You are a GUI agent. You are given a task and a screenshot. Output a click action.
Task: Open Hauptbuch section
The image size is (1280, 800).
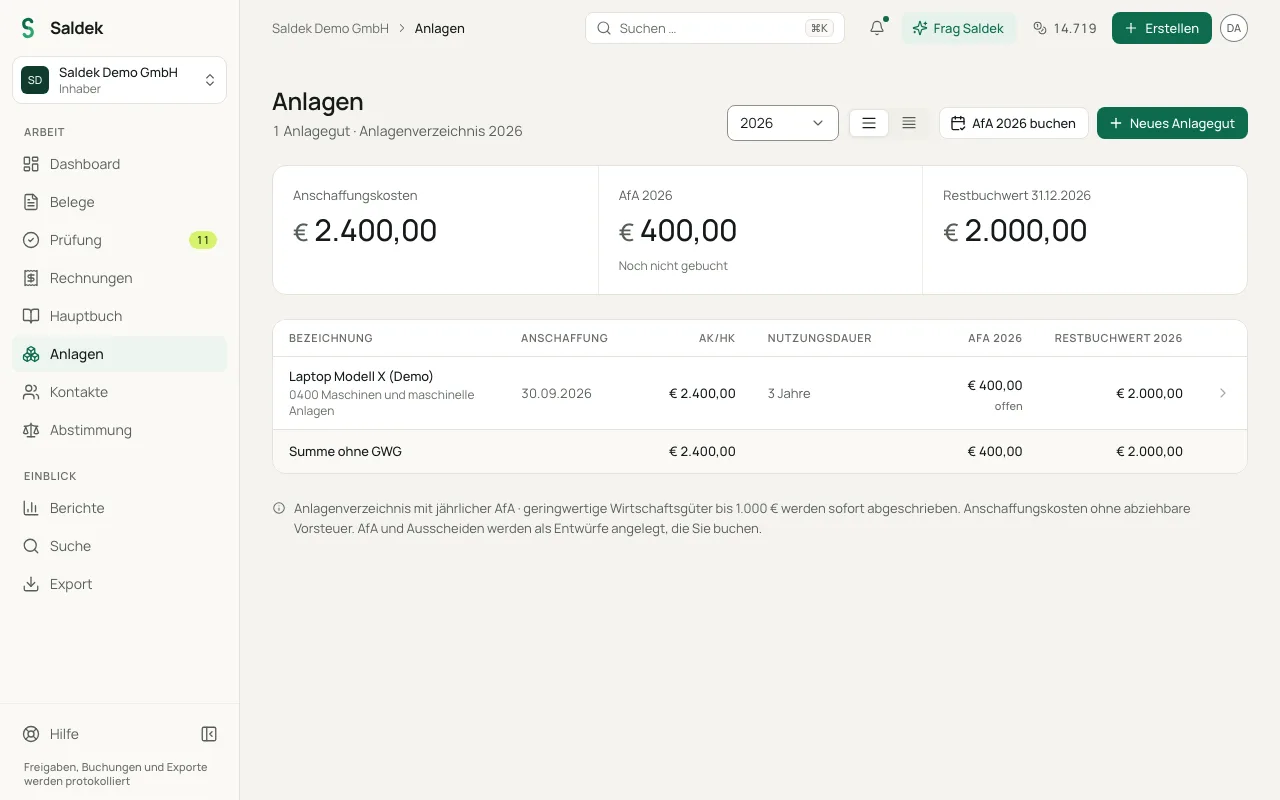coord(119,316)
